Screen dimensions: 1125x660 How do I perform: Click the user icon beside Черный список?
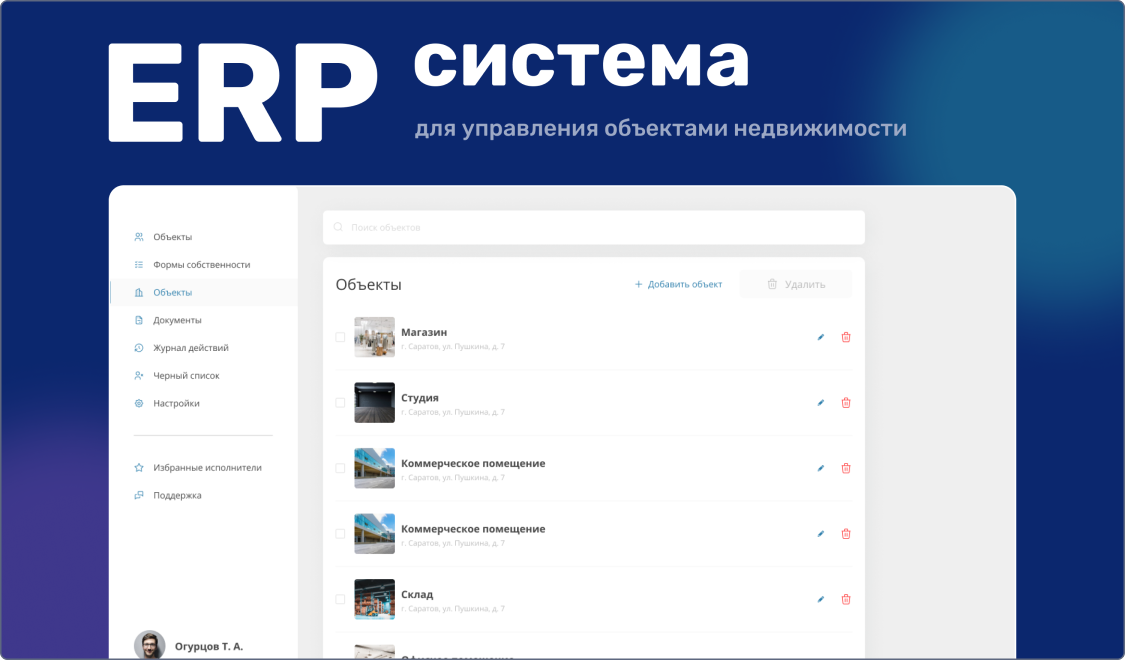pyautogui.click(x=138, y=375)
